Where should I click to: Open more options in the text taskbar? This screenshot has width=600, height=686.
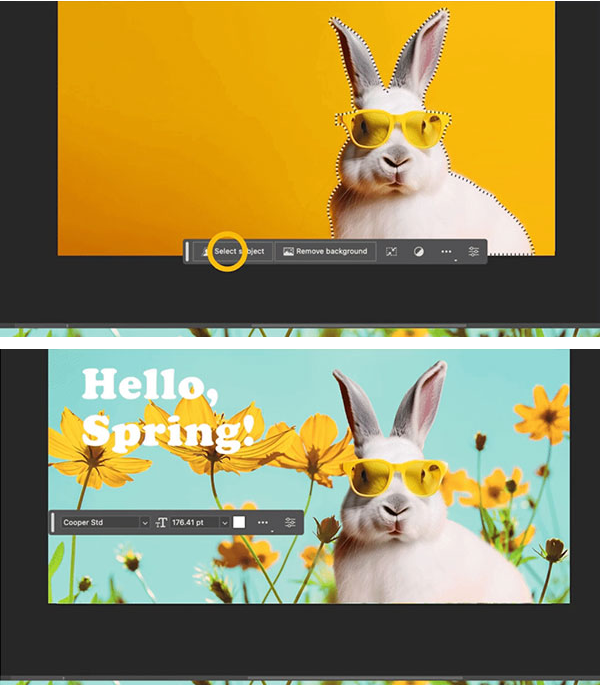pos(263,522)
